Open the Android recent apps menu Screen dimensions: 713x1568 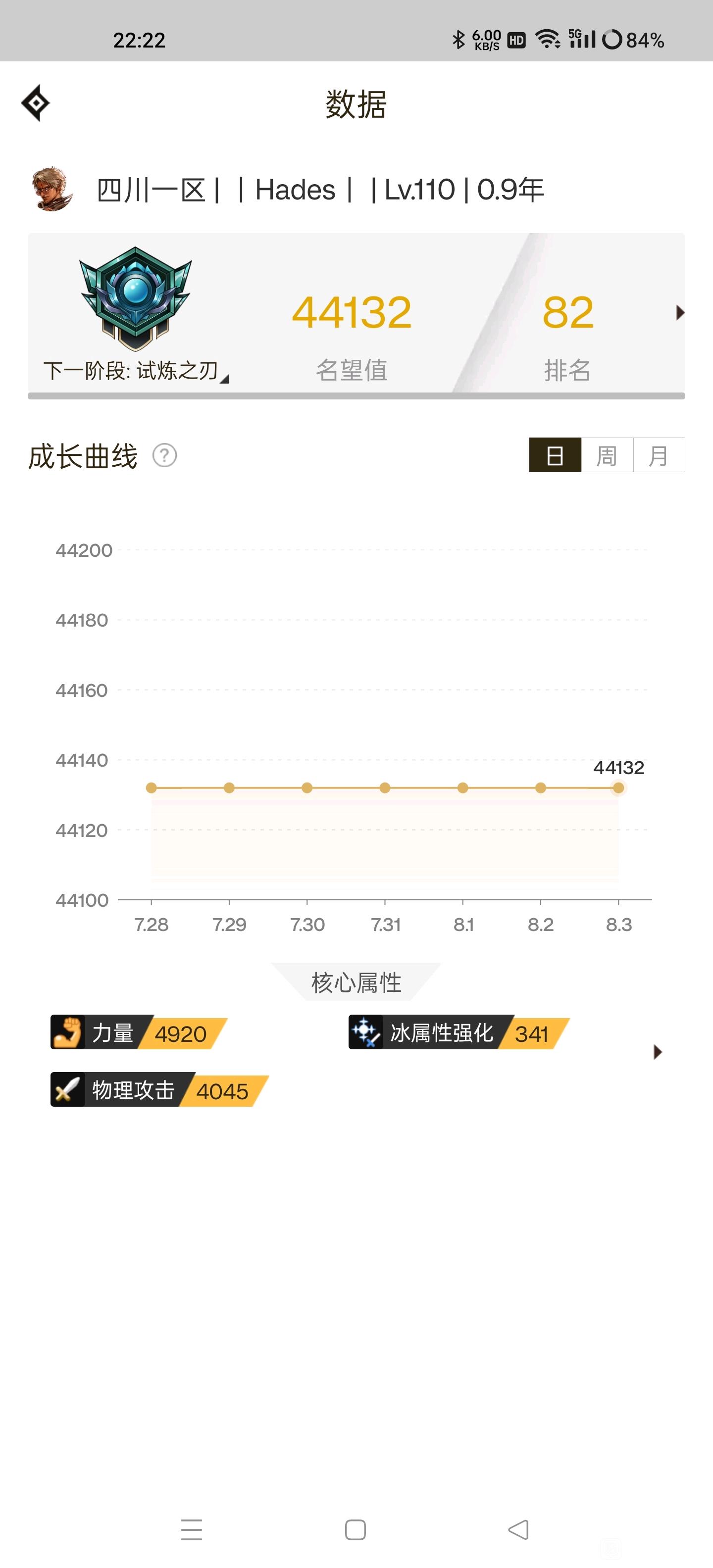tap(191, 1530)
